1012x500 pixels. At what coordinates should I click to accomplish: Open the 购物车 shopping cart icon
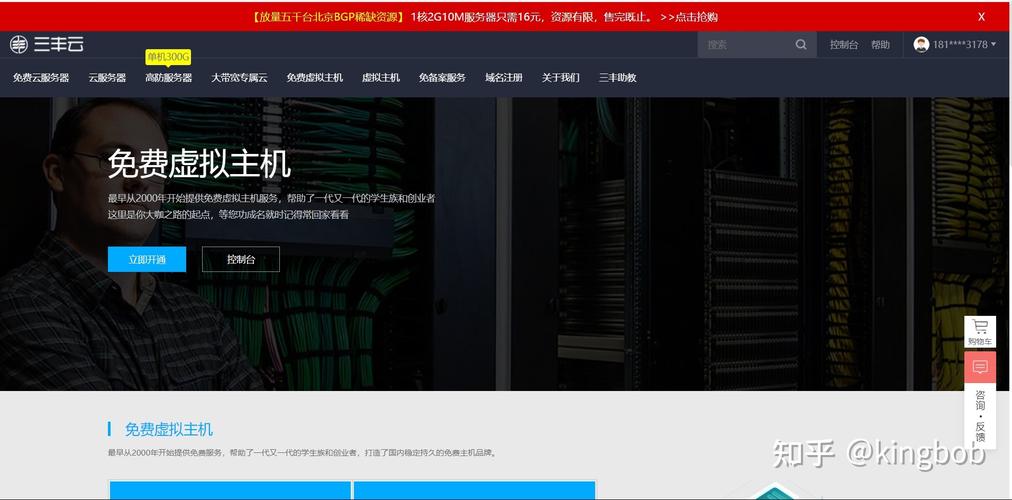pyautogui.click(x=980, y=332)
